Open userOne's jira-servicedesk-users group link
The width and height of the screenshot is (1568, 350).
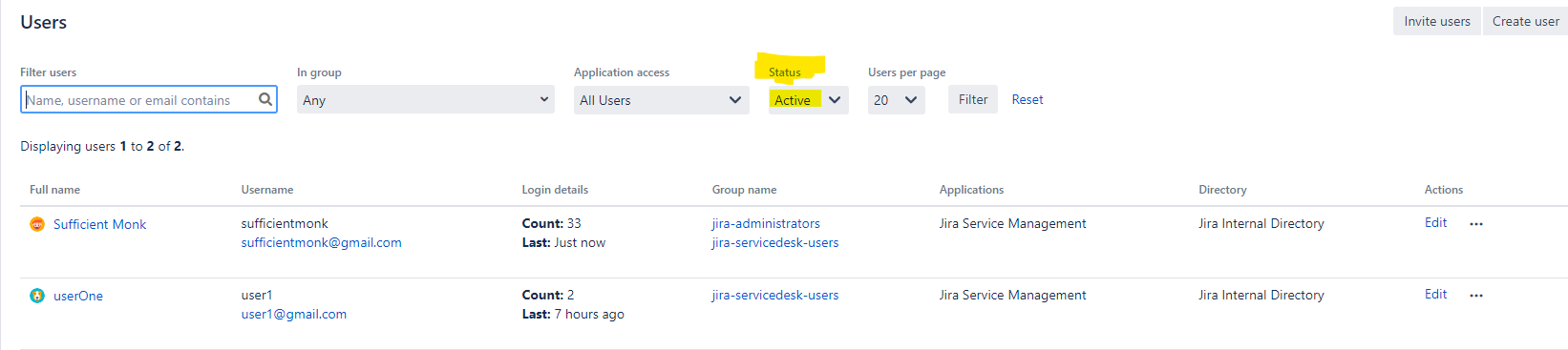775,295
